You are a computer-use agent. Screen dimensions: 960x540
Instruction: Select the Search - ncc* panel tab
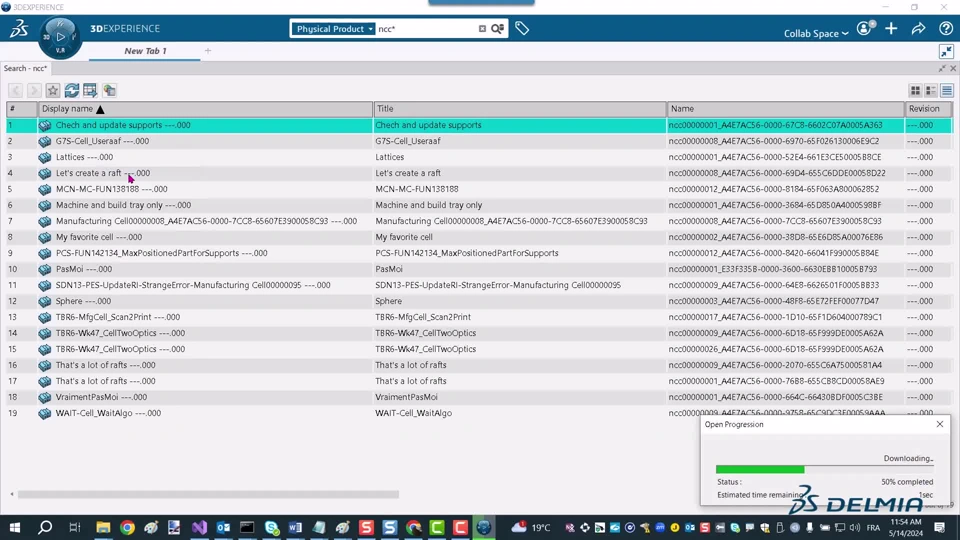[x=26, y=68]
